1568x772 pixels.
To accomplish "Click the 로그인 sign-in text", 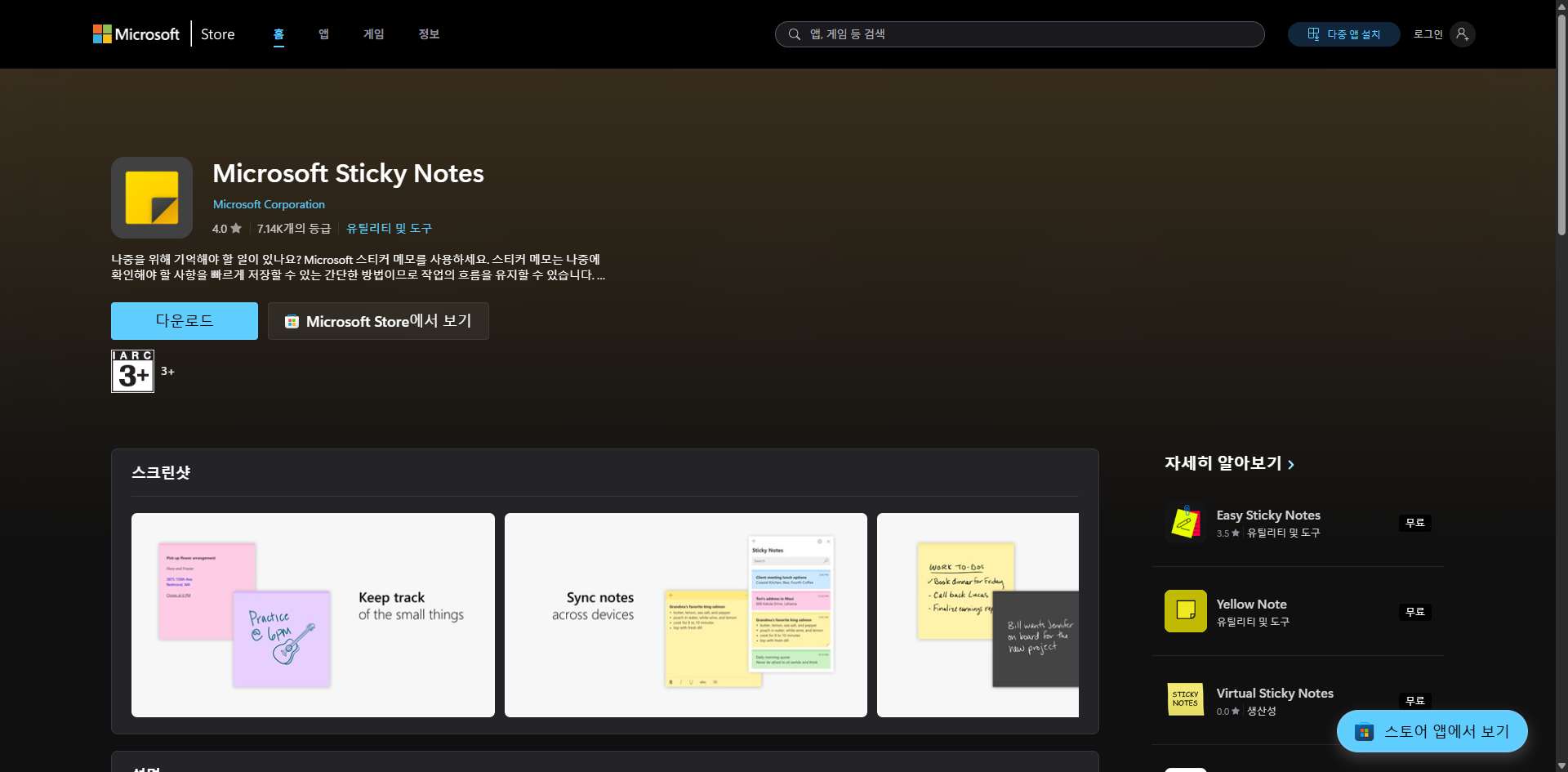I will click(1428, 34).
